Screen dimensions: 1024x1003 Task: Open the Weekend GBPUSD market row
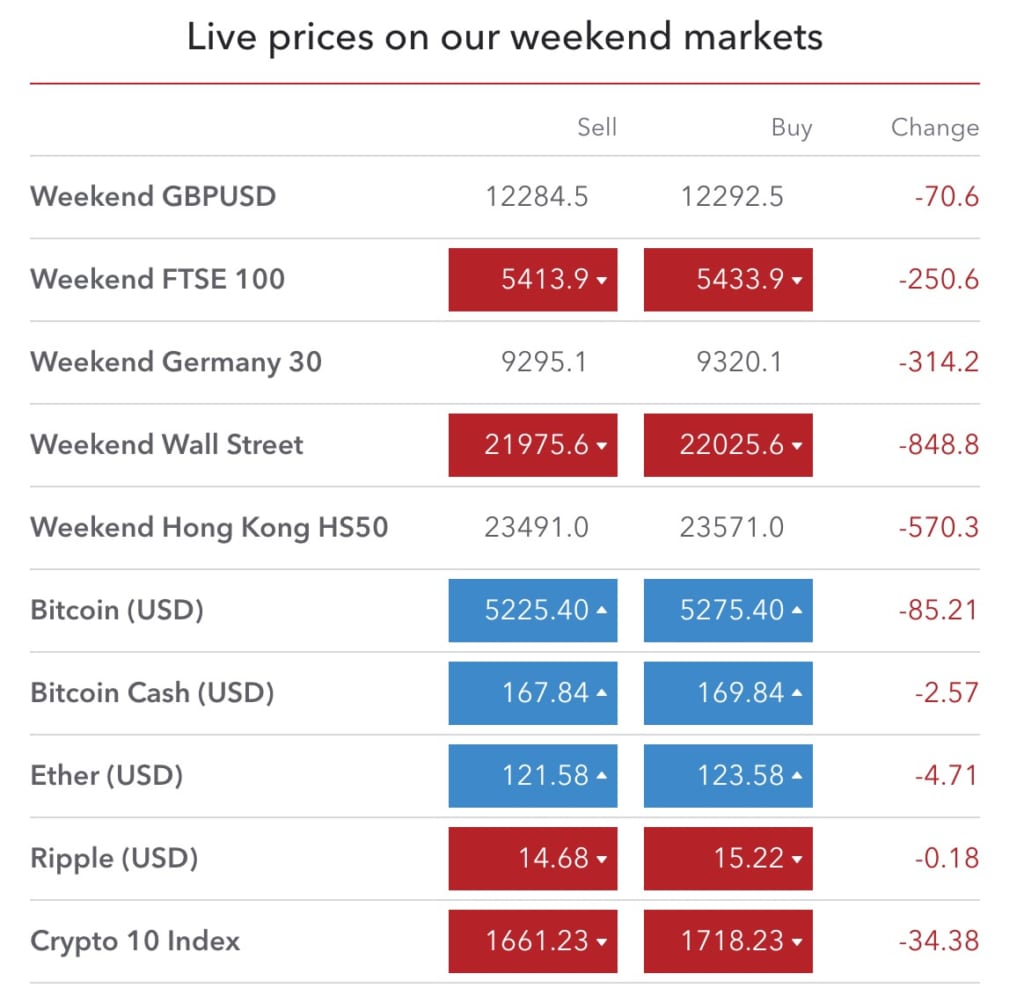coord(504,197)
